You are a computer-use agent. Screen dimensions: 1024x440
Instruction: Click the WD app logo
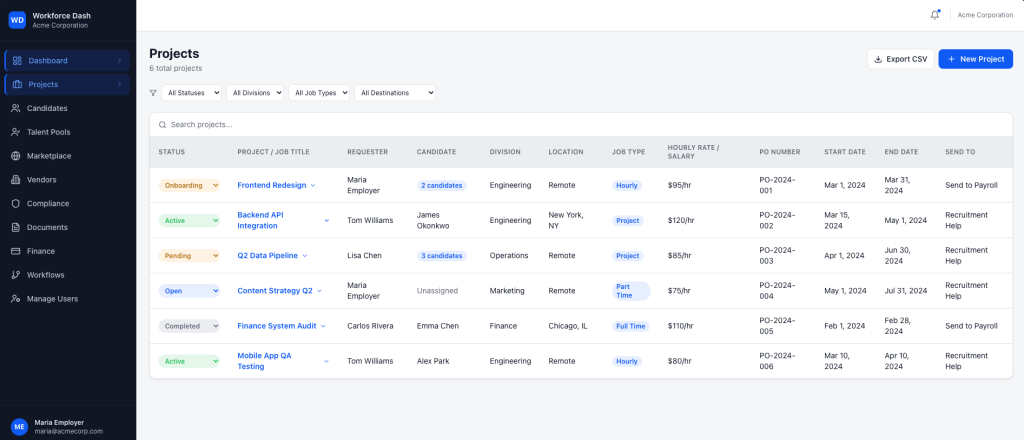tap(17, 20)
